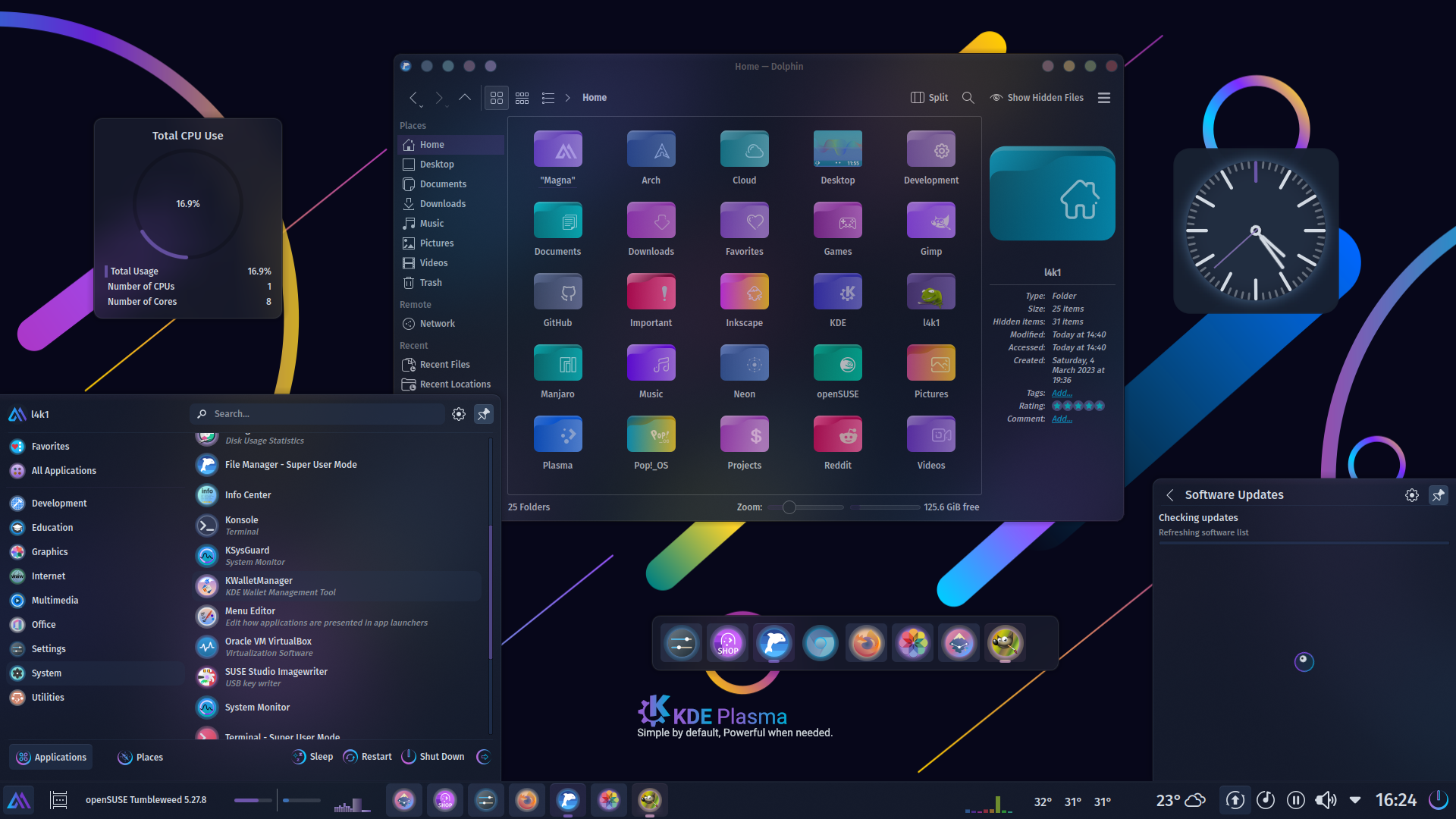Click Add... link beside Tags
1456x819 pixels.
point(1062,393)
